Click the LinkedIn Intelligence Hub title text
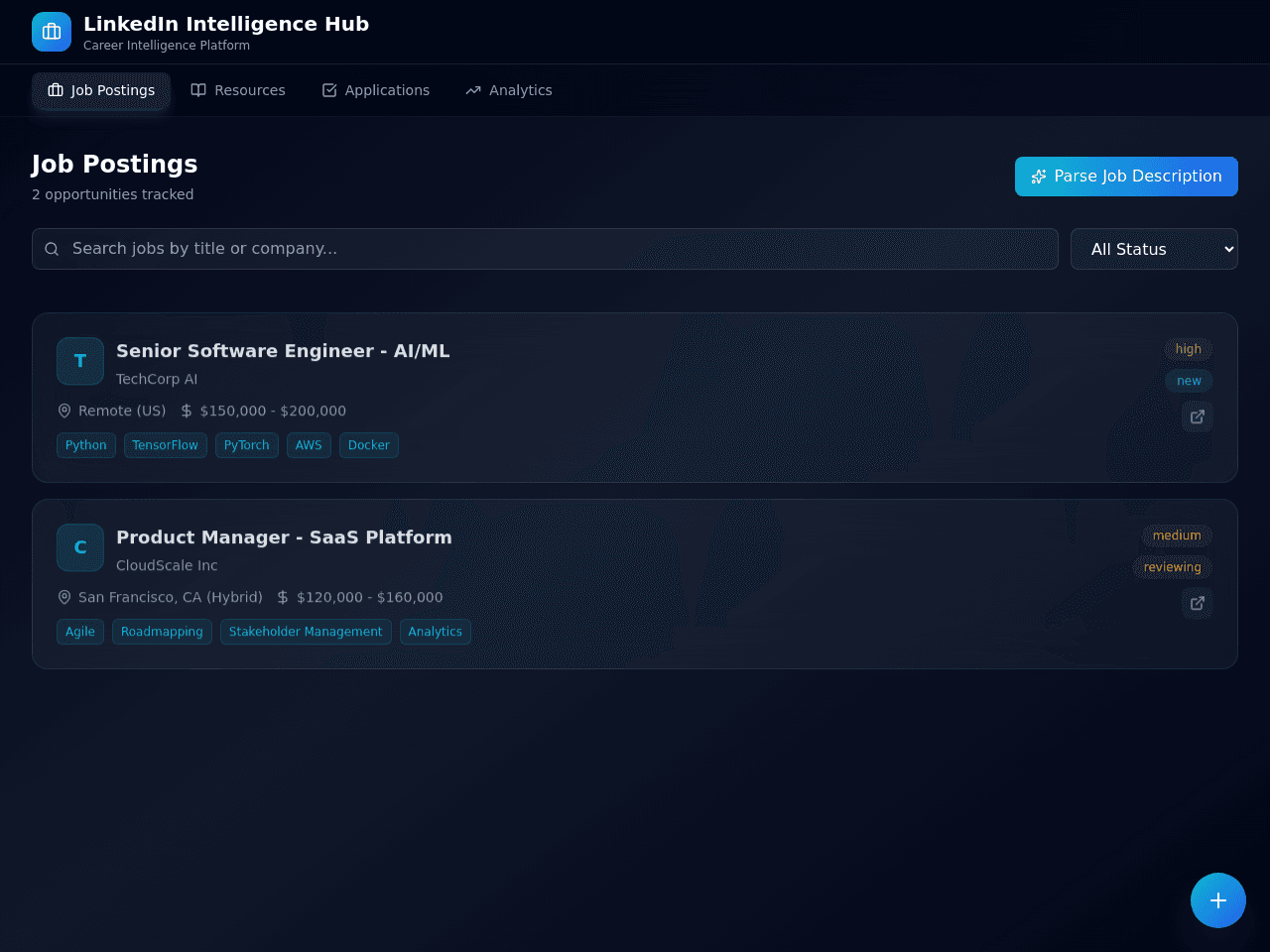 pyautogui.click(x=226, y=24)
